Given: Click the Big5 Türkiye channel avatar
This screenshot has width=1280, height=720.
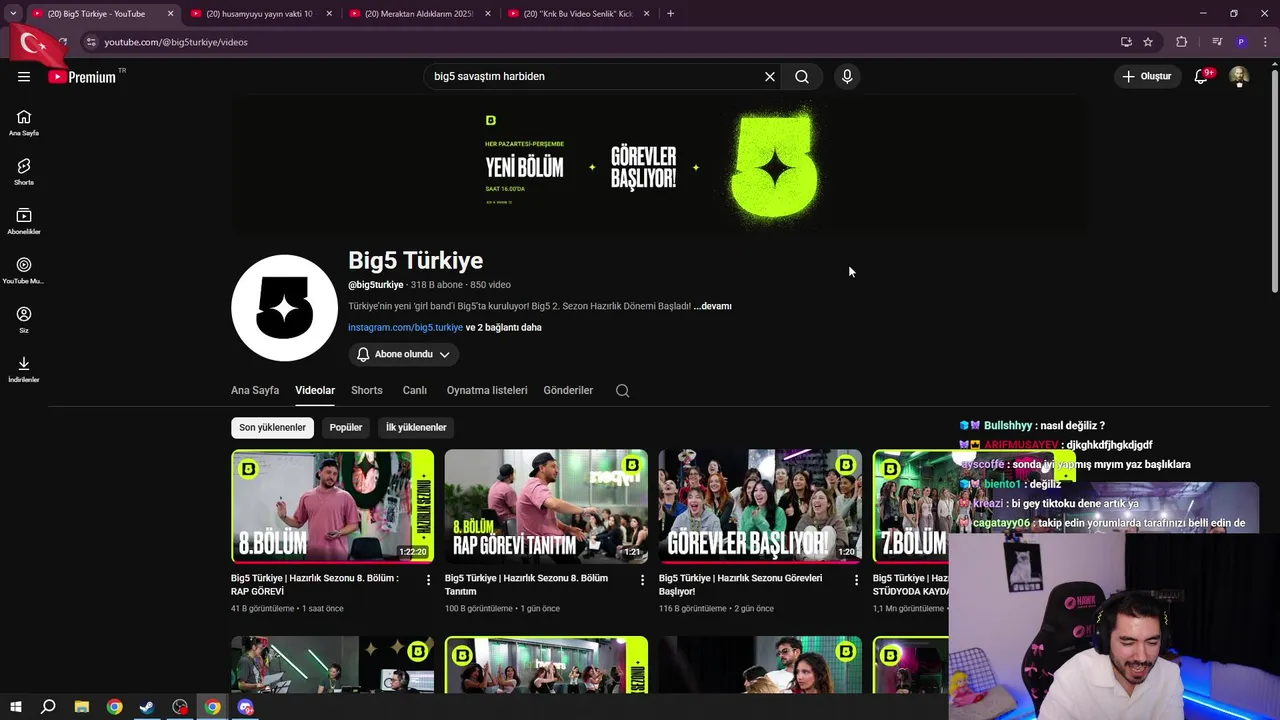Looking at the screenshot, I should tap(285, 307).
